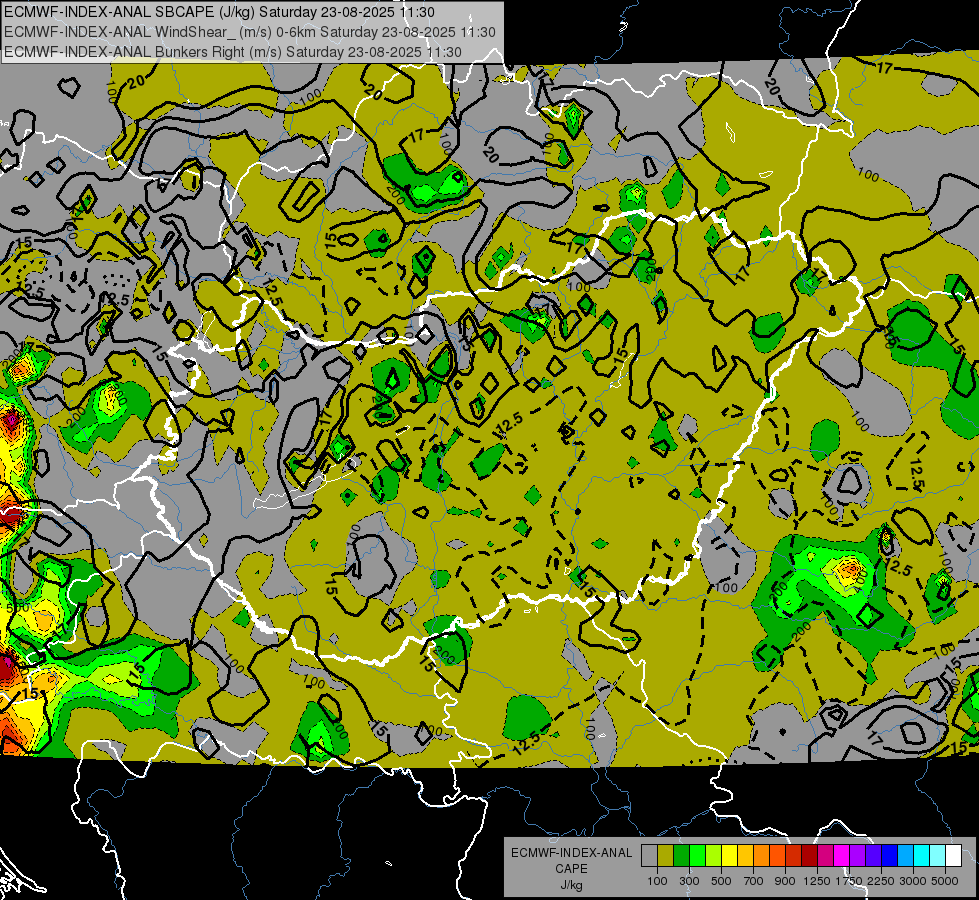
Task: Click the J/kg unit label in legend
Action: click(x=571, y=885)
